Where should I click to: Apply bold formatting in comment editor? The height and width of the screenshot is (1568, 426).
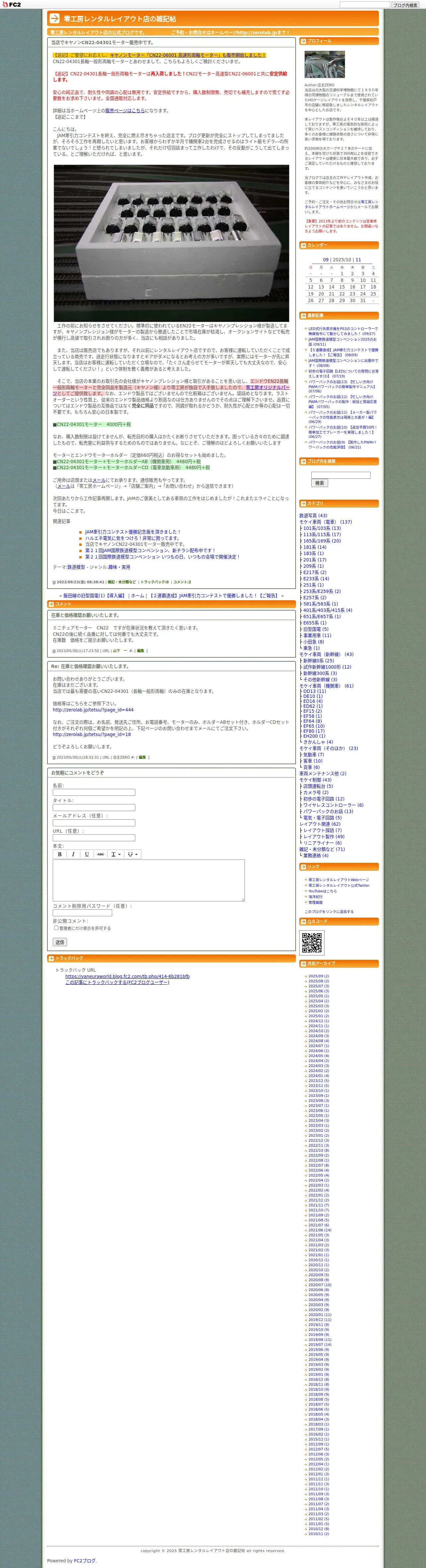point(60,854)
